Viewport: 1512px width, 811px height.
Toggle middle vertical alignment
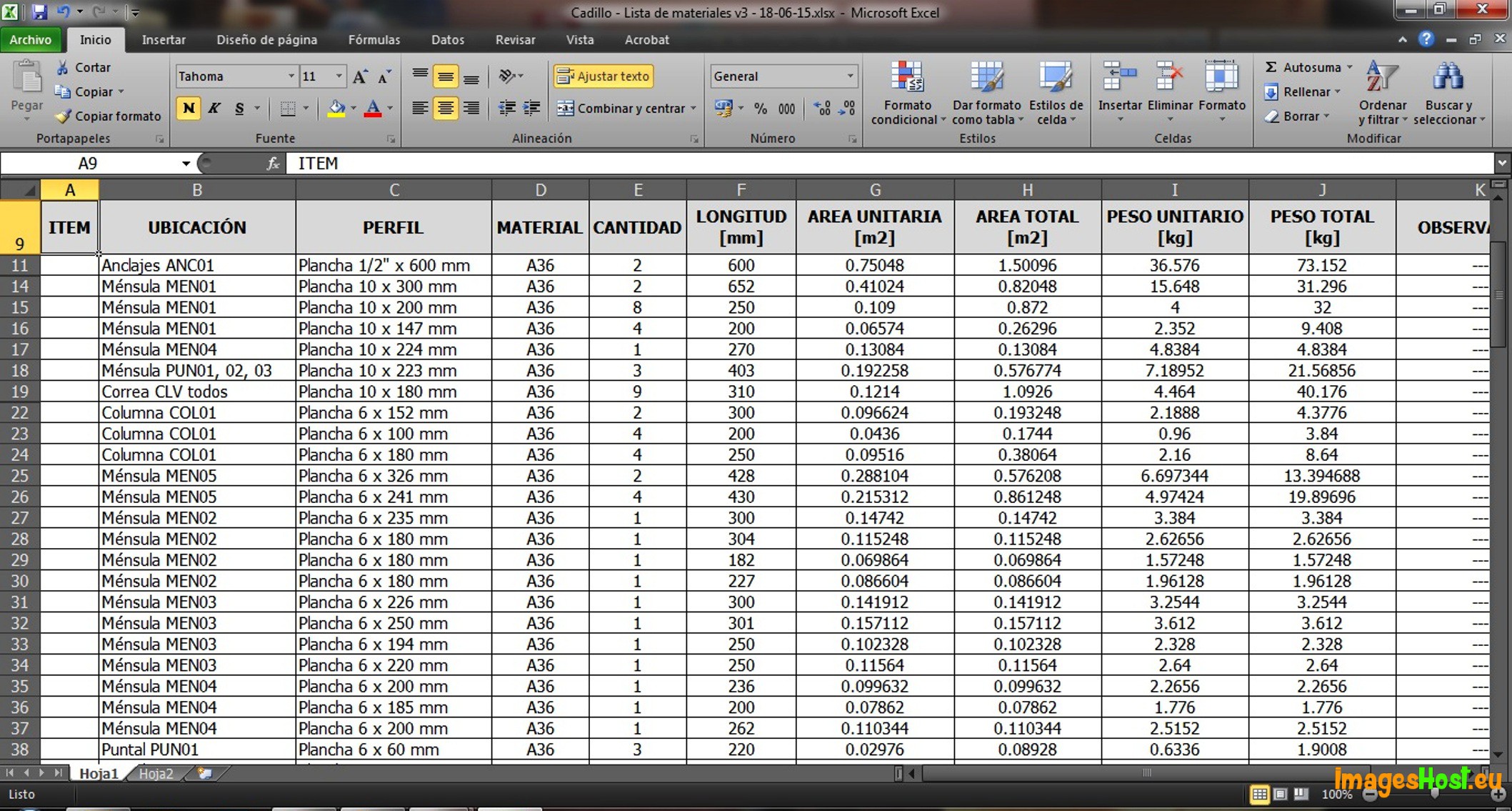(x=446, y=76)
